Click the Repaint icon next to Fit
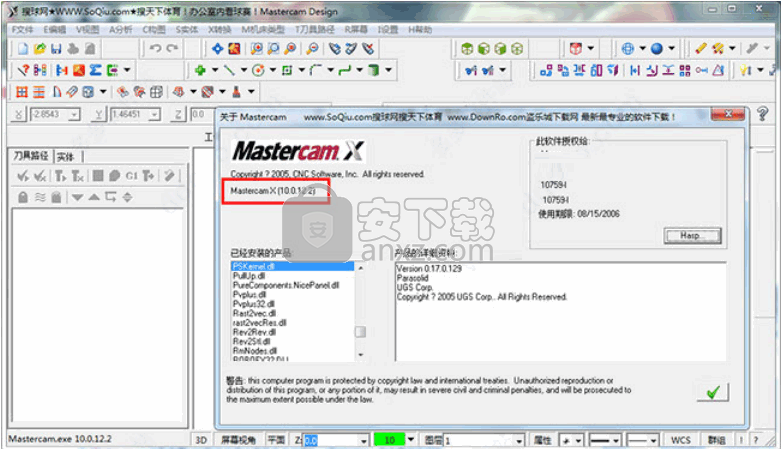Image resolution: width=781 pixels, height=449 pixels. coord(234,48)
